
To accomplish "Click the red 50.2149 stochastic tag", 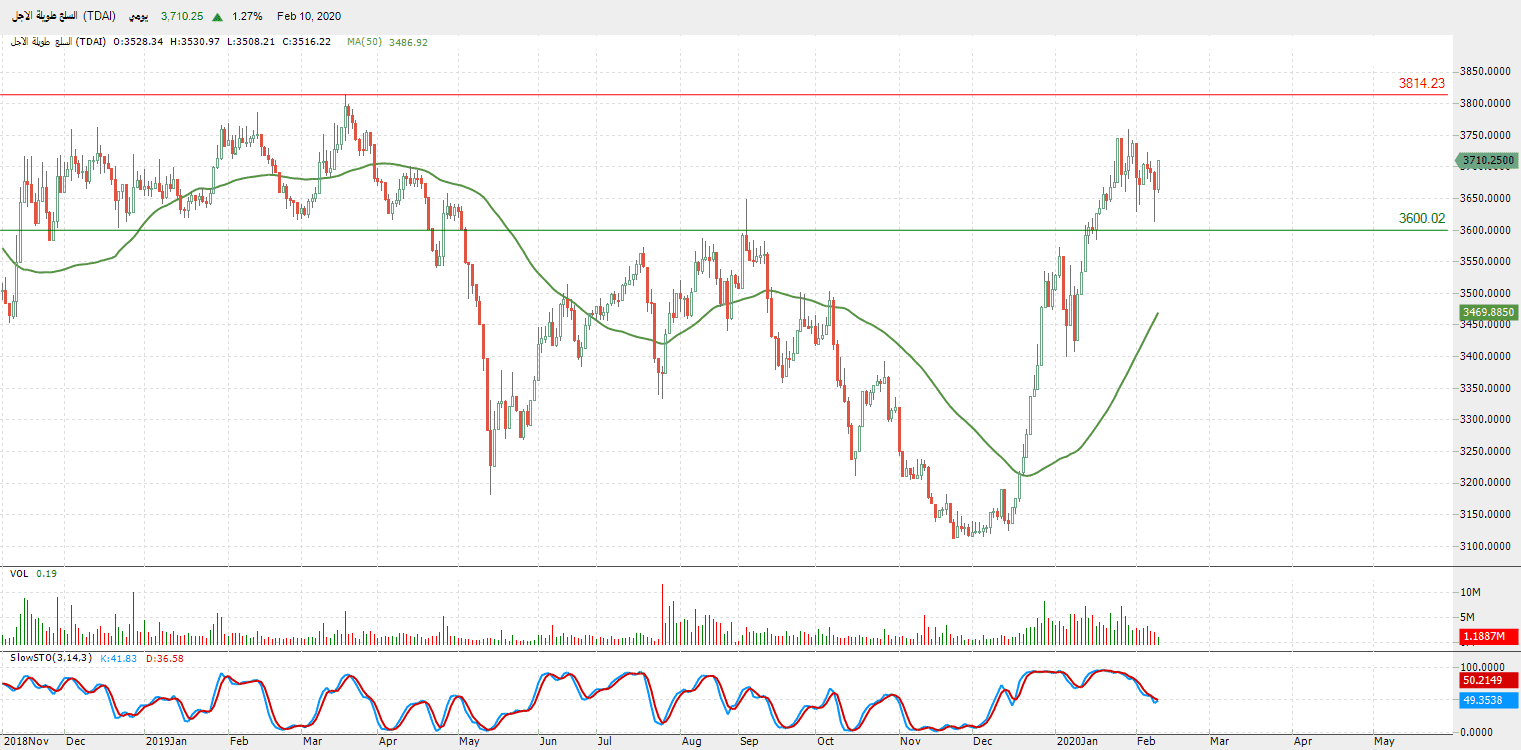I will 1488,681.
